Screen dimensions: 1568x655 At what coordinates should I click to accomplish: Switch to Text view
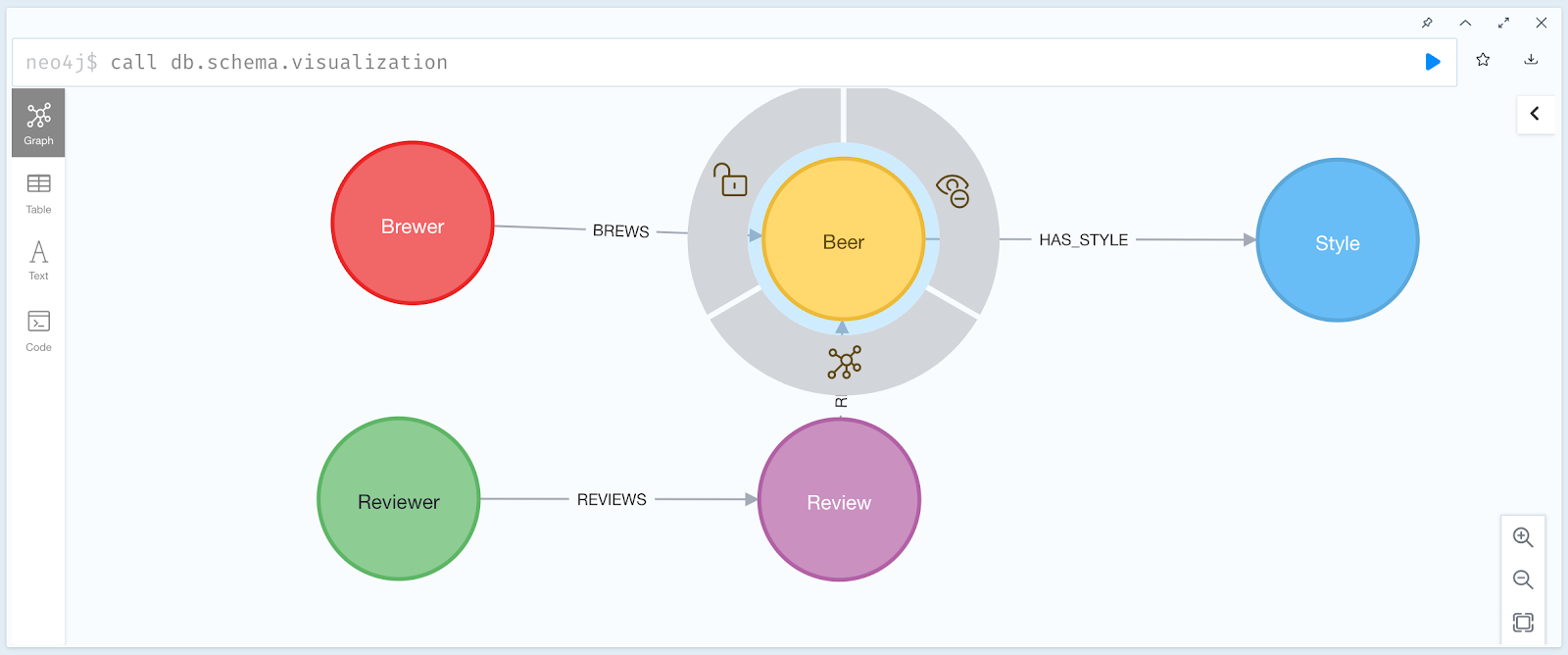point(38,261)
